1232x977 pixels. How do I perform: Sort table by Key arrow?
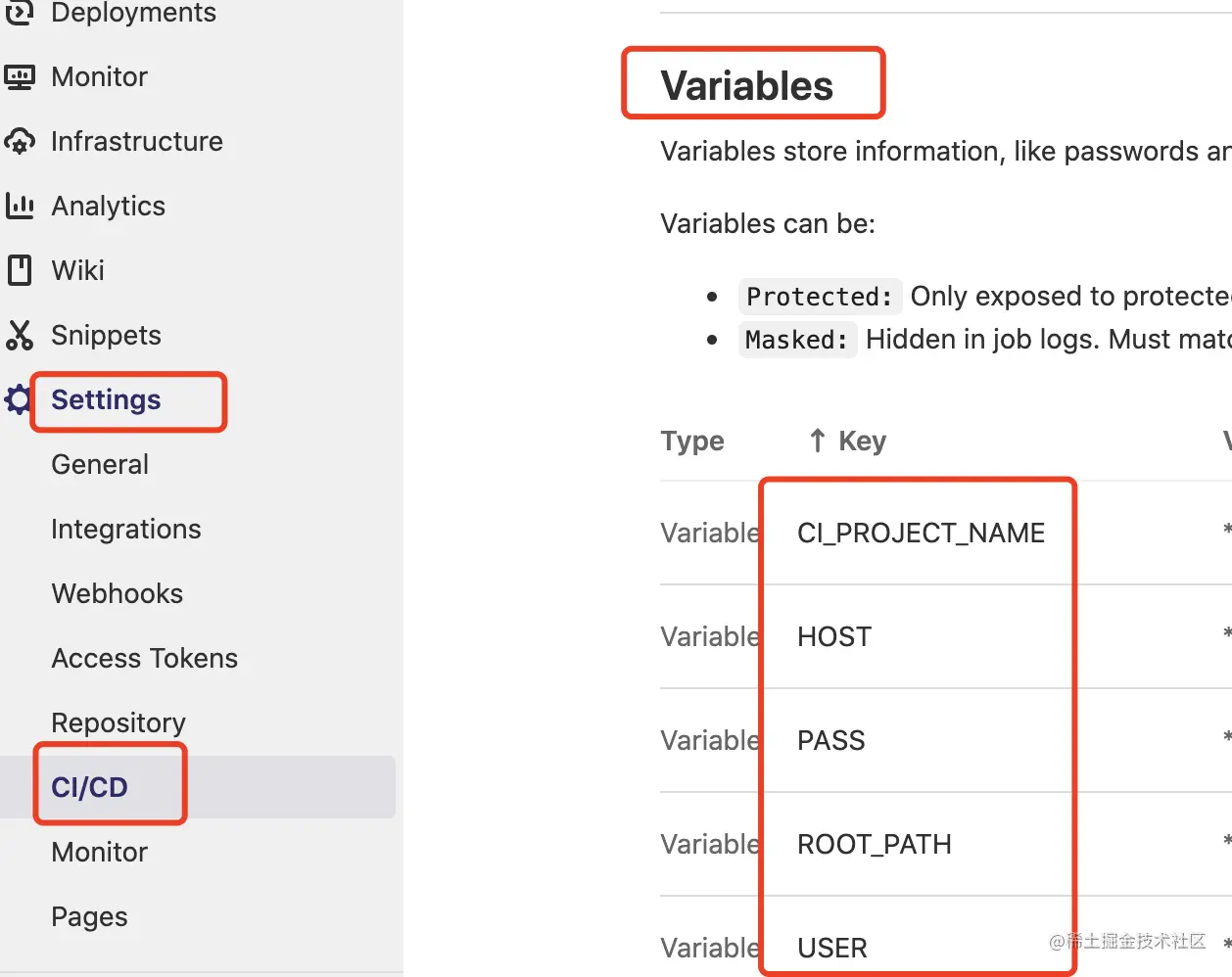pyautogui.click(x=818, y=441)
